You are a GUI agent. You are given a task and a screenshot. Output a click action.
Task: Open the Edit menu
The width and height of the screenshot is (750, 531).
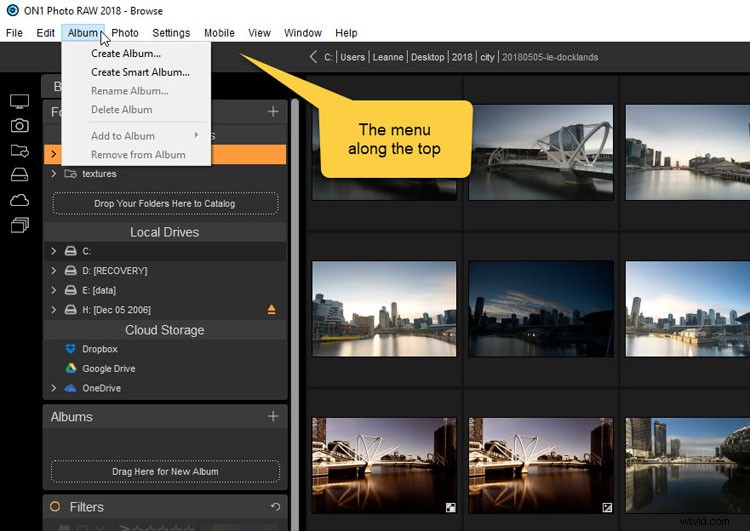[x=45, y=33]
